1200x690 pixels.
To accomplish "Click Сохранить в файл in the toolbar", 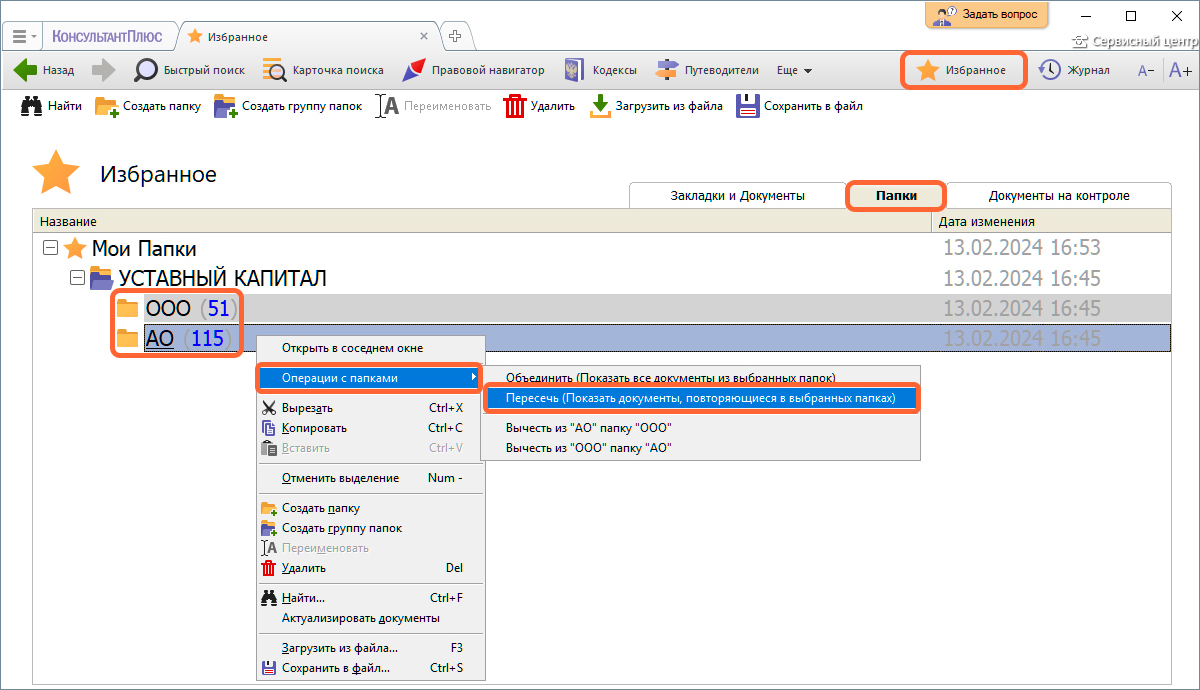I will coord(799,106).
